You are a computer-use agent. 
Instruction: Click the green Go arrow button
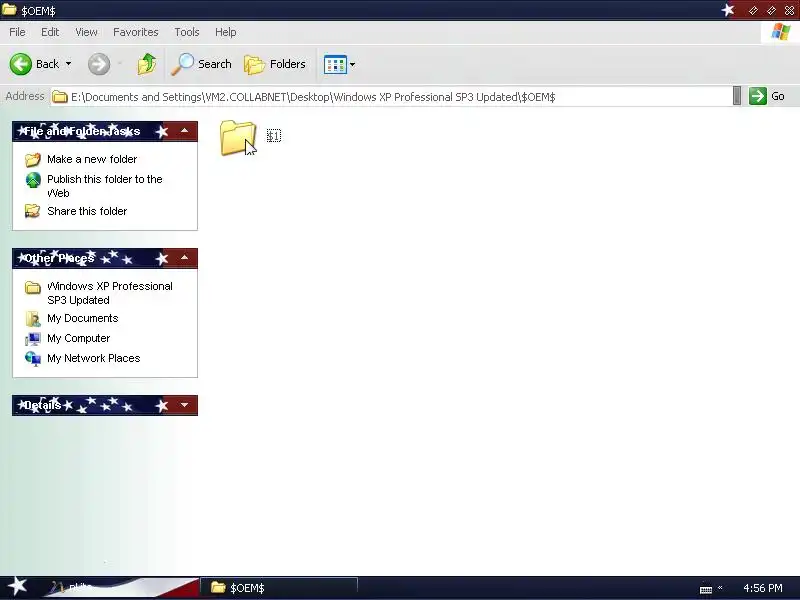[x=758, y=96]
